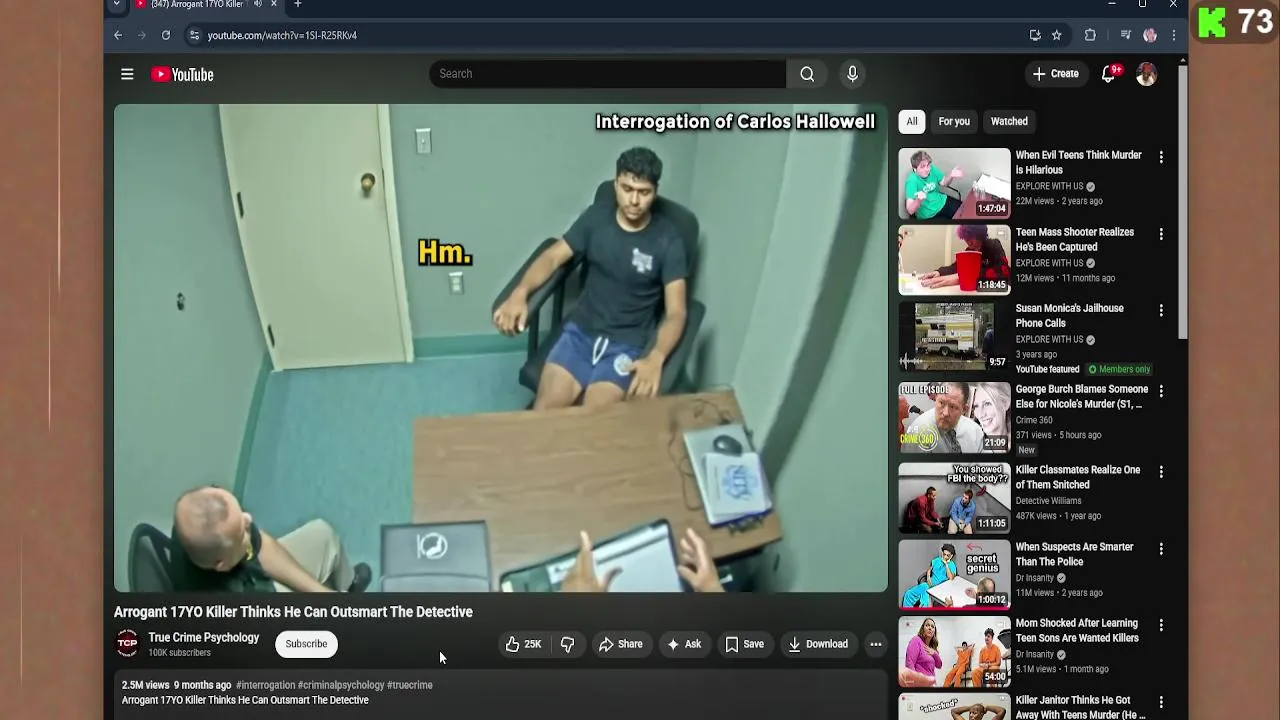The width and height of the screenshot is (1280, 720).
Task: Open options for Teen Mass Shooter video
Action: click(1161, 234)
